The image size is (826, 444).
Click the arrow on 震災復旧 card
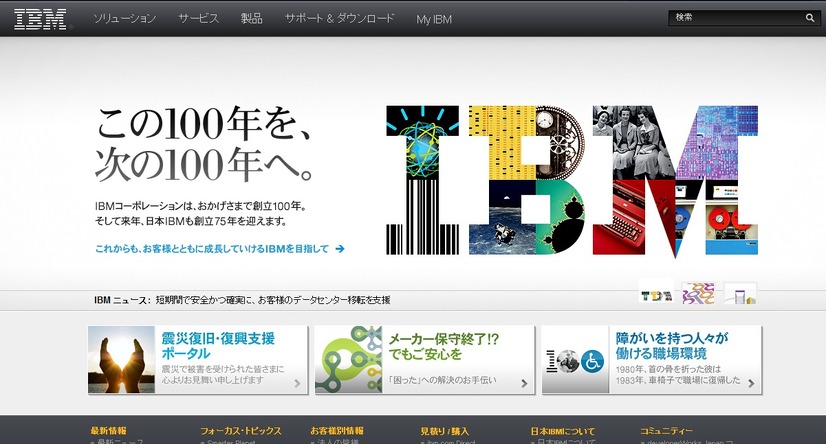[x=297, y=383]
